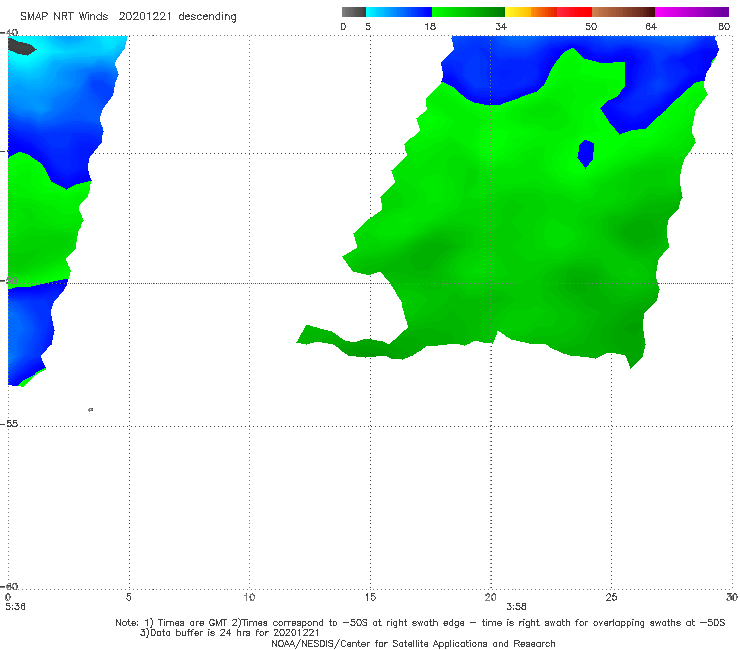Screen dimensions: 740x650
Task: Click the "10" longitude axis label
Action: [249, 597]
